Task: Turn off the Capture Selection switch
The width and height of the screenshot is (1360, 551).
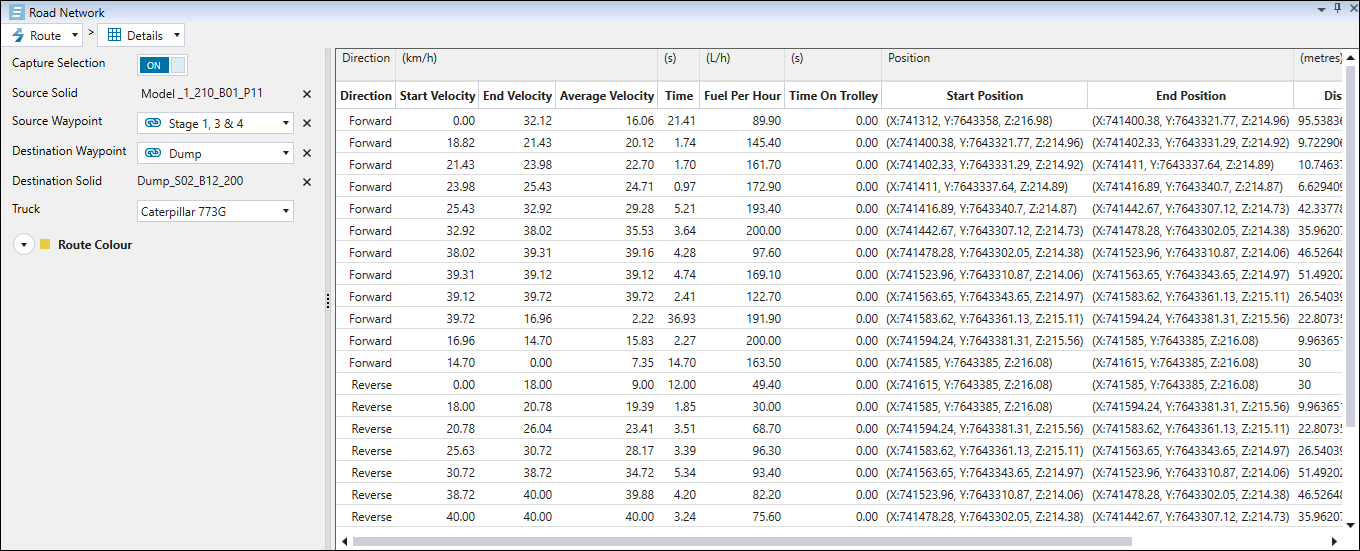Action: tap(162, 65)
